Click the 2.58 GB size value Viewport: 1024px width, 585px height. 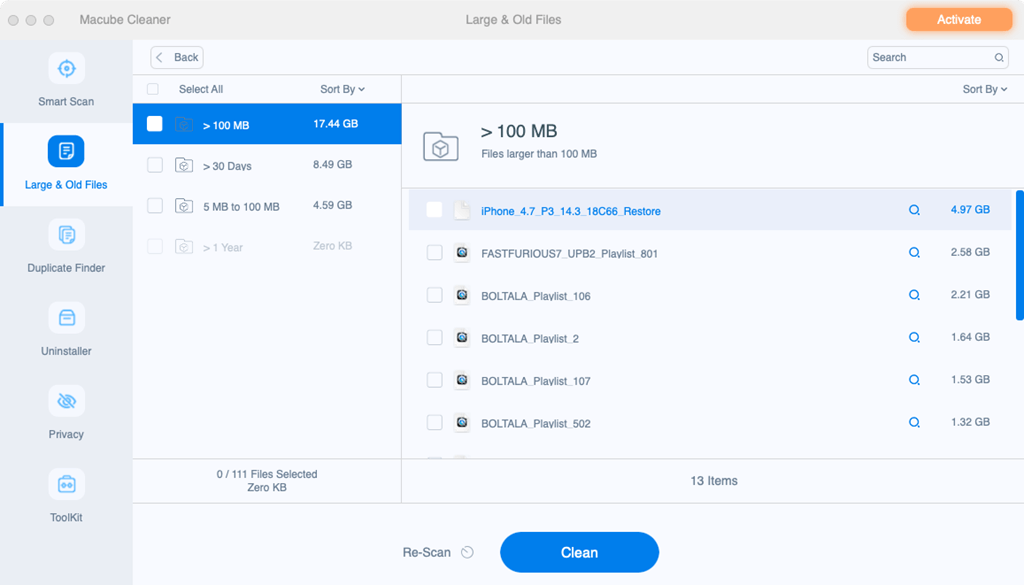[x=970, y=252]
